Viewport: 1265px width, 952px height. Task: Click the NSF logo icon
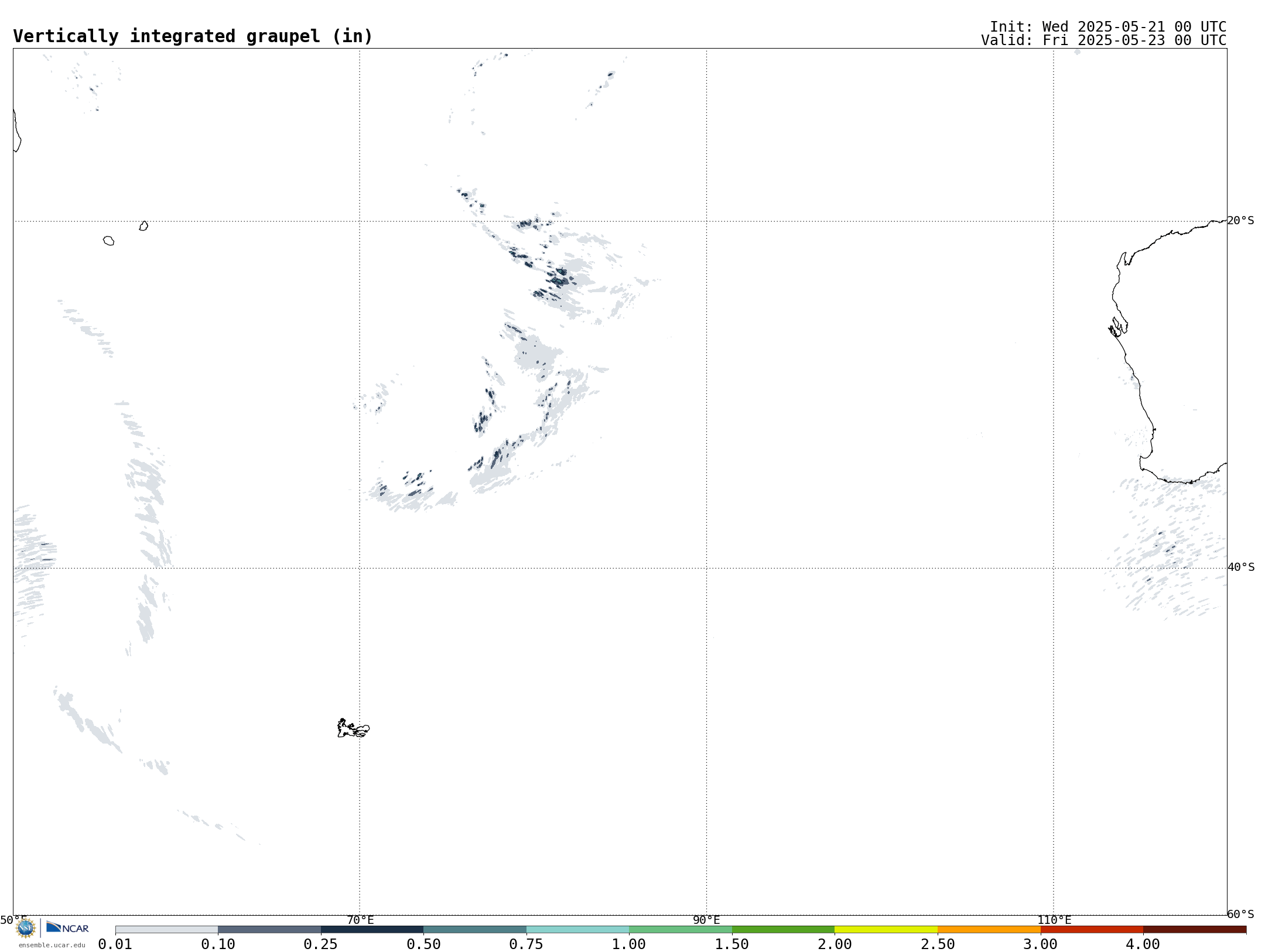pyautogui.click(x=26, y=928)
